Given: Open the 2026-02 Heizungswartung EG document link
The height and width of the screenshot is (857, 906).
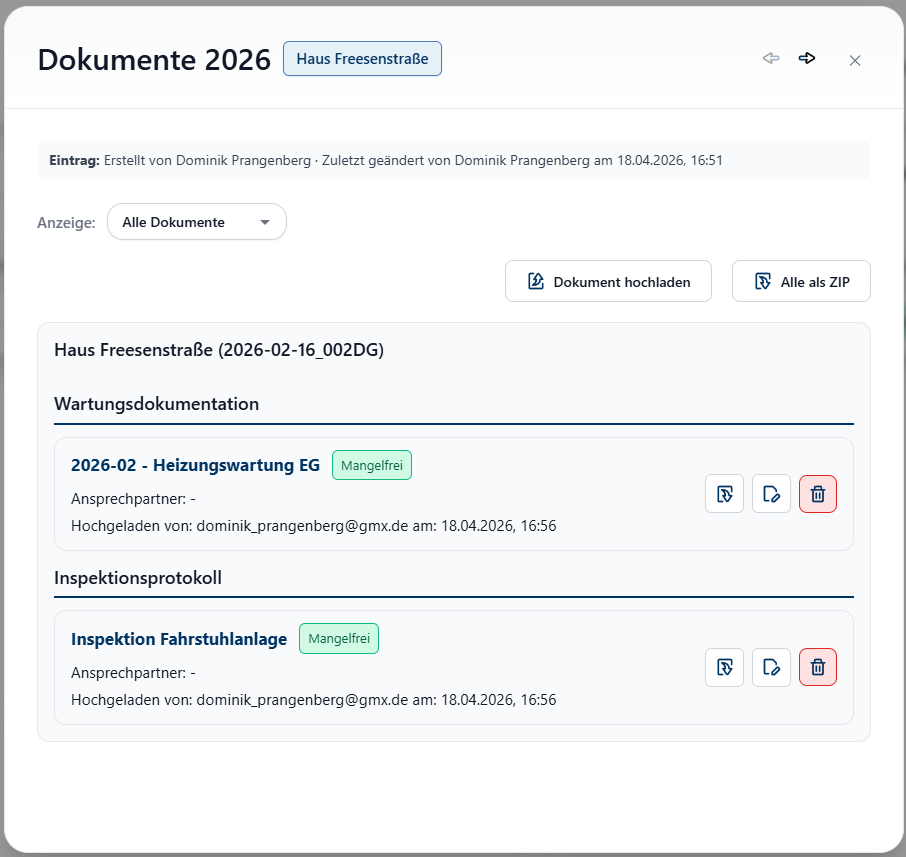Looking at the screenshot, I should click(195, 464).
